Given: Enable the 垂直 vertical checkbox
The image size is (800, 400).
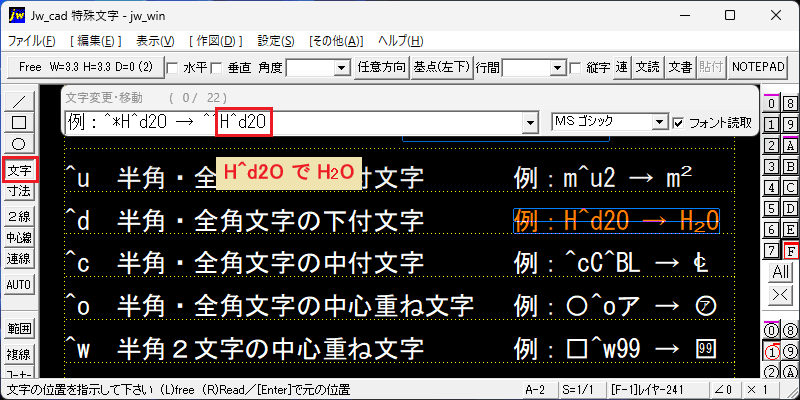Looking at the screenshot, I should coord(217,67).
